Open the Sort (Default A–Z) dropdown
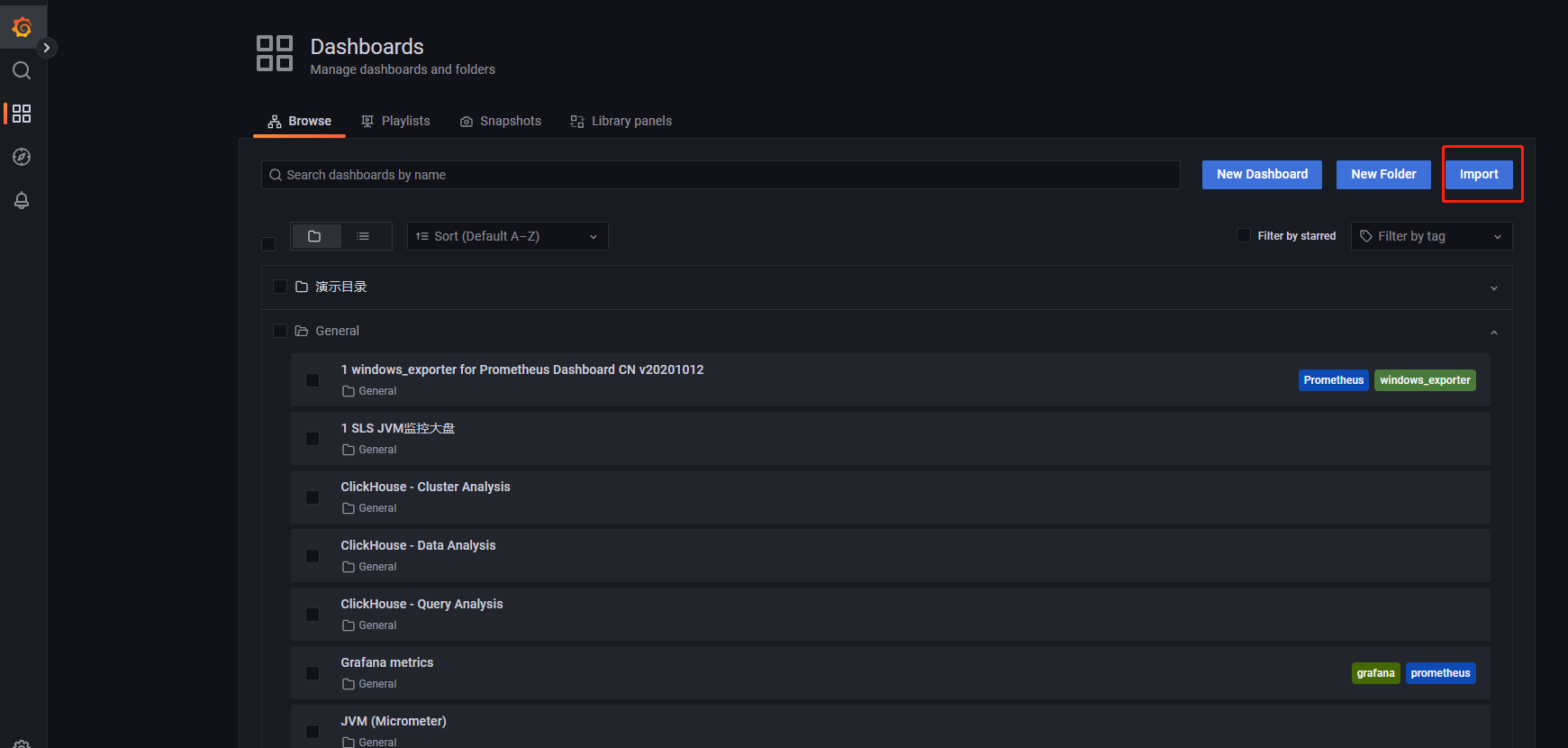The image size is (1568, 748). 508,236
